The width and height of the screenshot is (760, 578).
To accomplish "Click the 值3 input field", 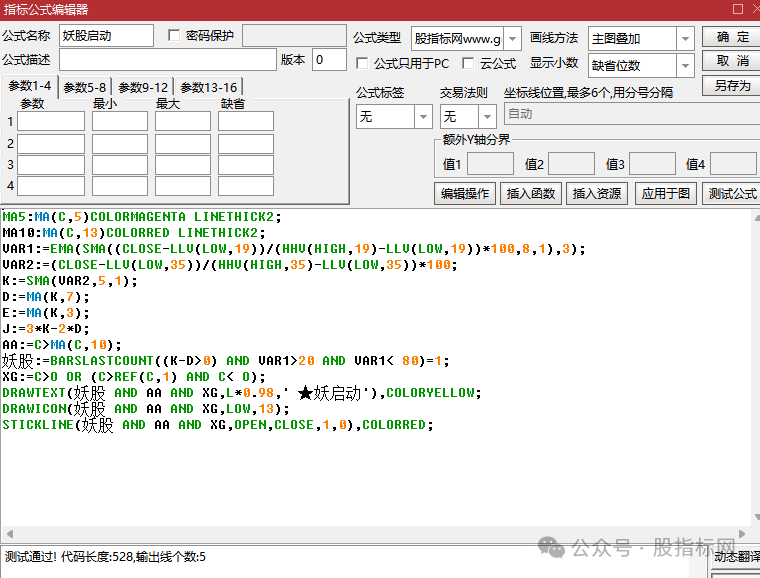I will pos(652,164).
